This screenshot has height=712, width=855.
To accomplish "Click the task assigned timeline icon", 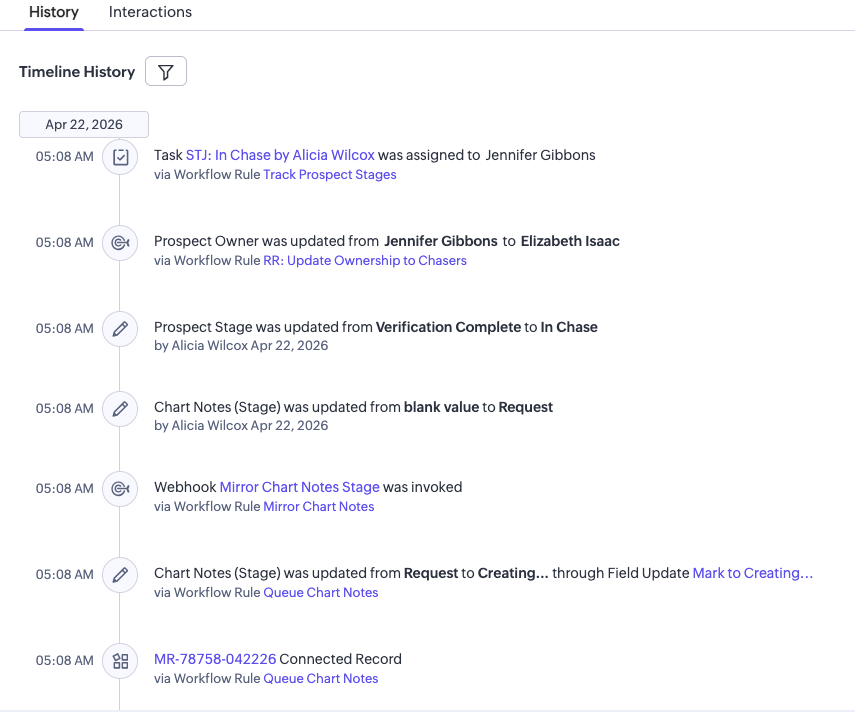I will (120, 157).
